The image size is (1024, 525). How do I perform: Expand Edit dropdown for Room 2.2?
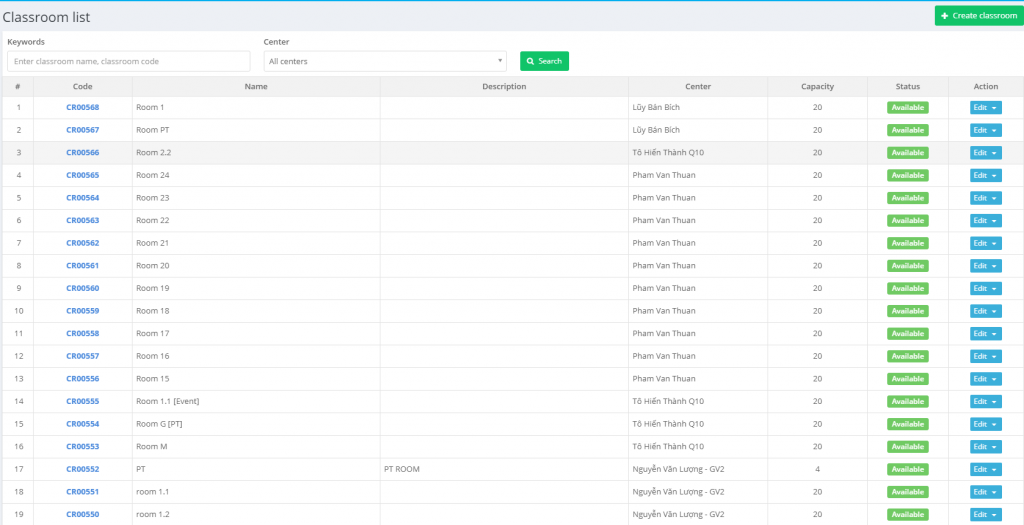click(x=985, y=153)
